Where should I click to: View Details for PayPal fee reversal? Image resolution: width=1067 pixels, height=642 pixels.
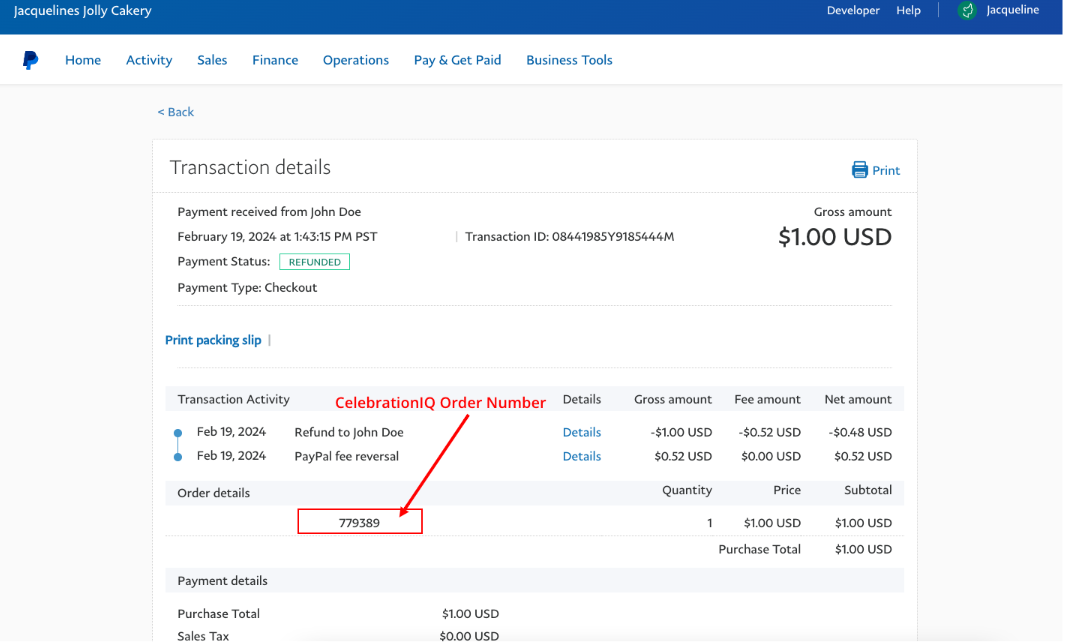pyautogui.click(x=582, y=456)
